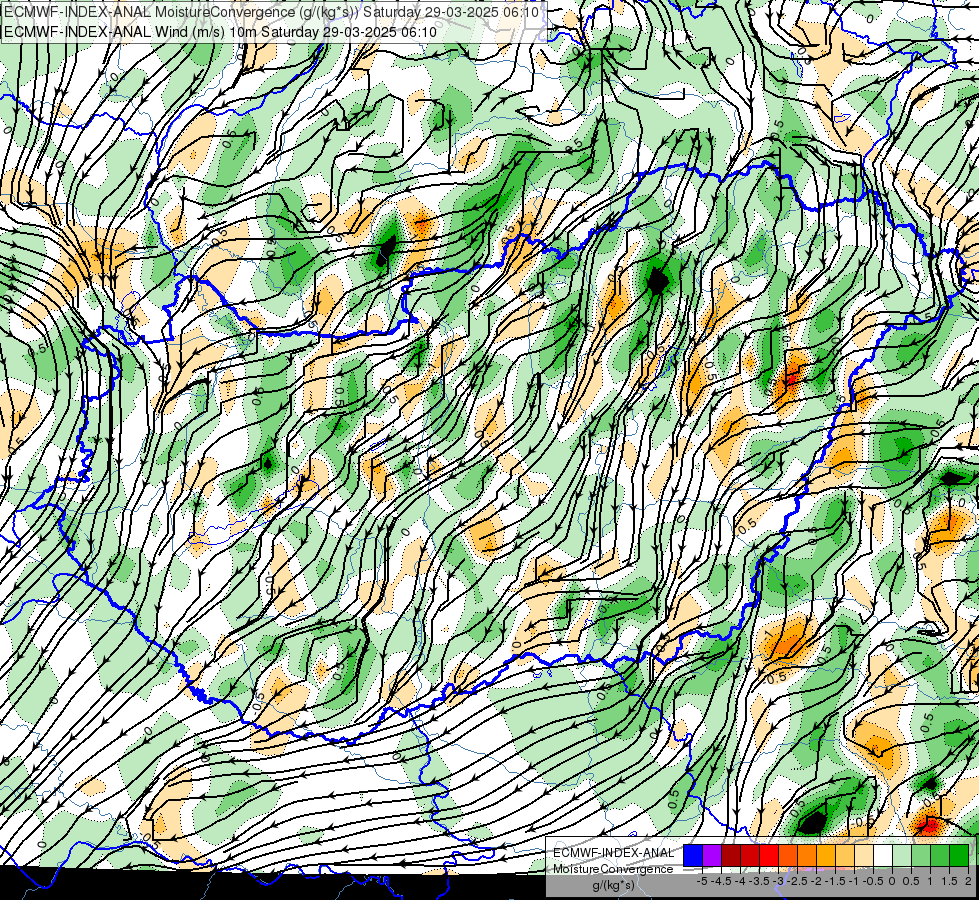Viewport: 979px width, 900px height.
Task: Click the -1 legend tick label
Action: 854,881
